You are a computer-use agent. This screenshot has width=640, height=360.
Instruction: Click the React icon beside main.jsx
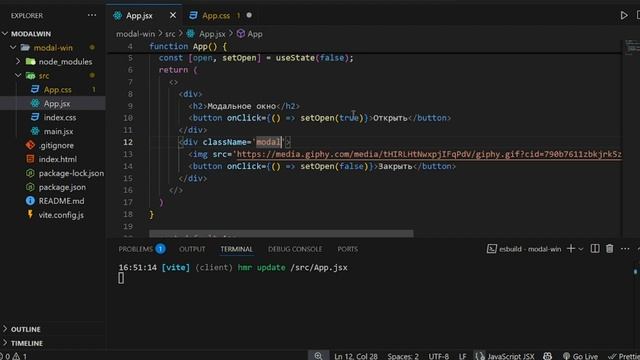(x=35, y=131)
